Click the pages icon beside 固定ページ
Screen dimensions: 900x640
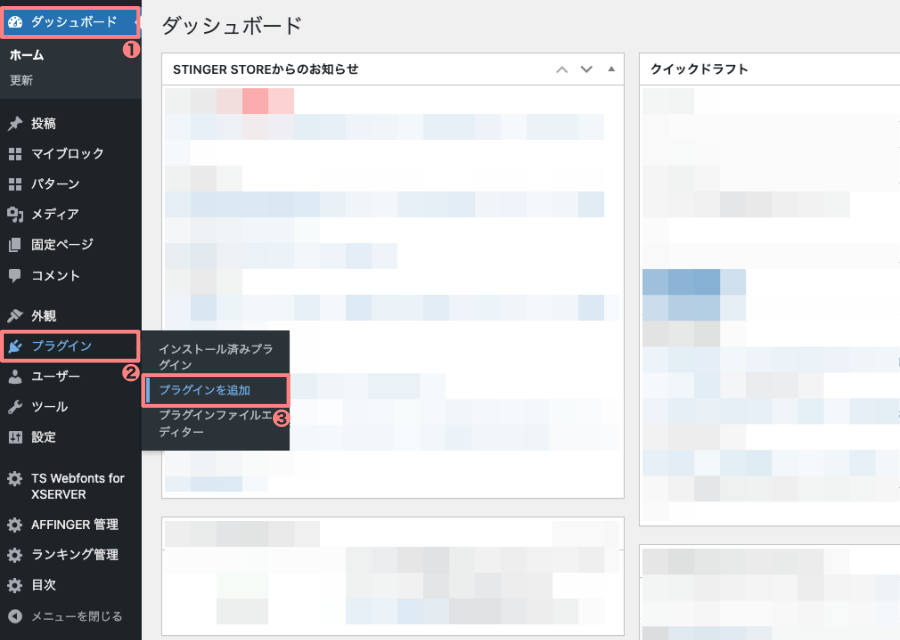[15, 245]
